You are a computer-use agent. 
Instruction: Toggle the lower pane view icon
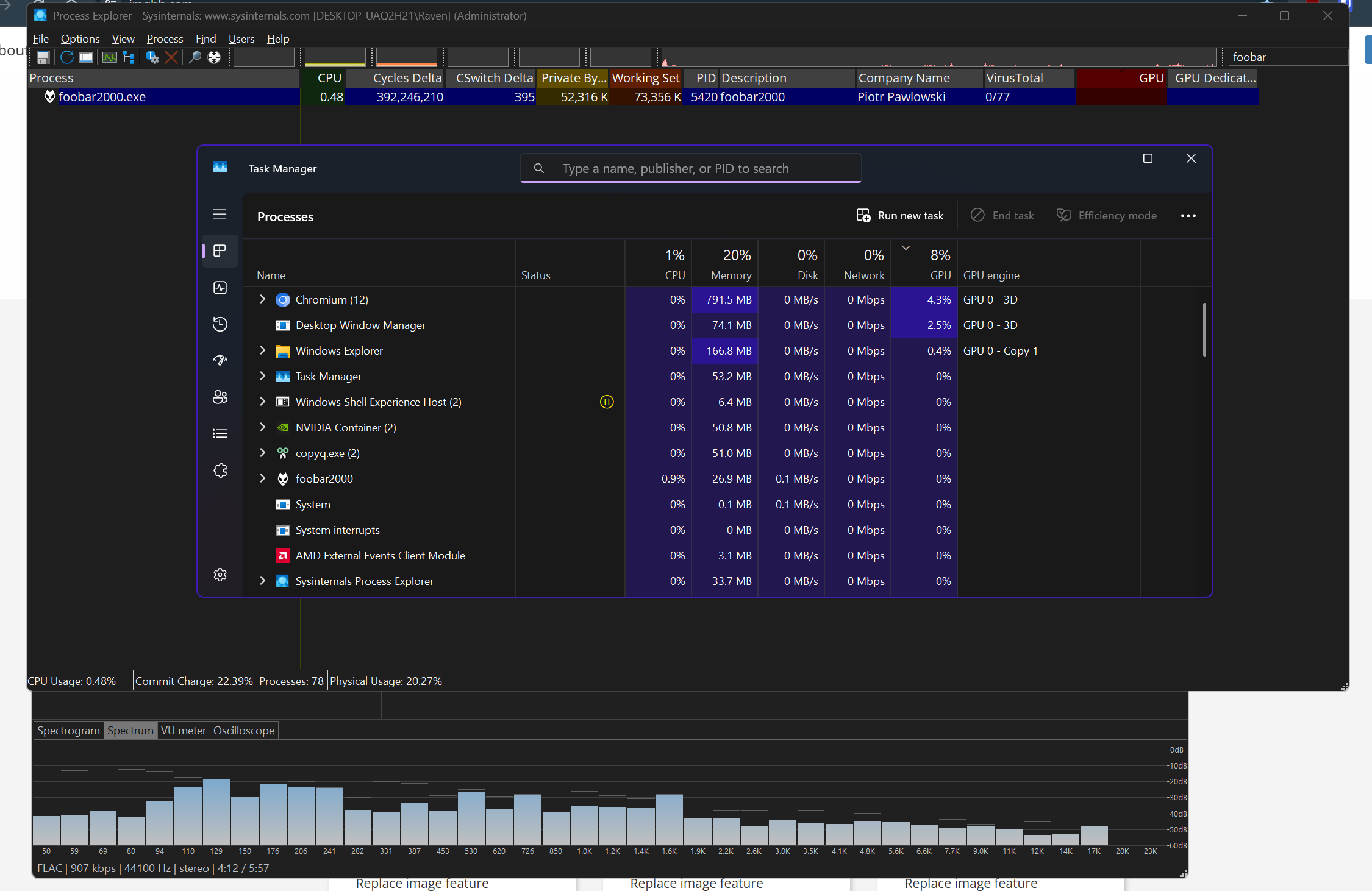[x=86, y=57]
